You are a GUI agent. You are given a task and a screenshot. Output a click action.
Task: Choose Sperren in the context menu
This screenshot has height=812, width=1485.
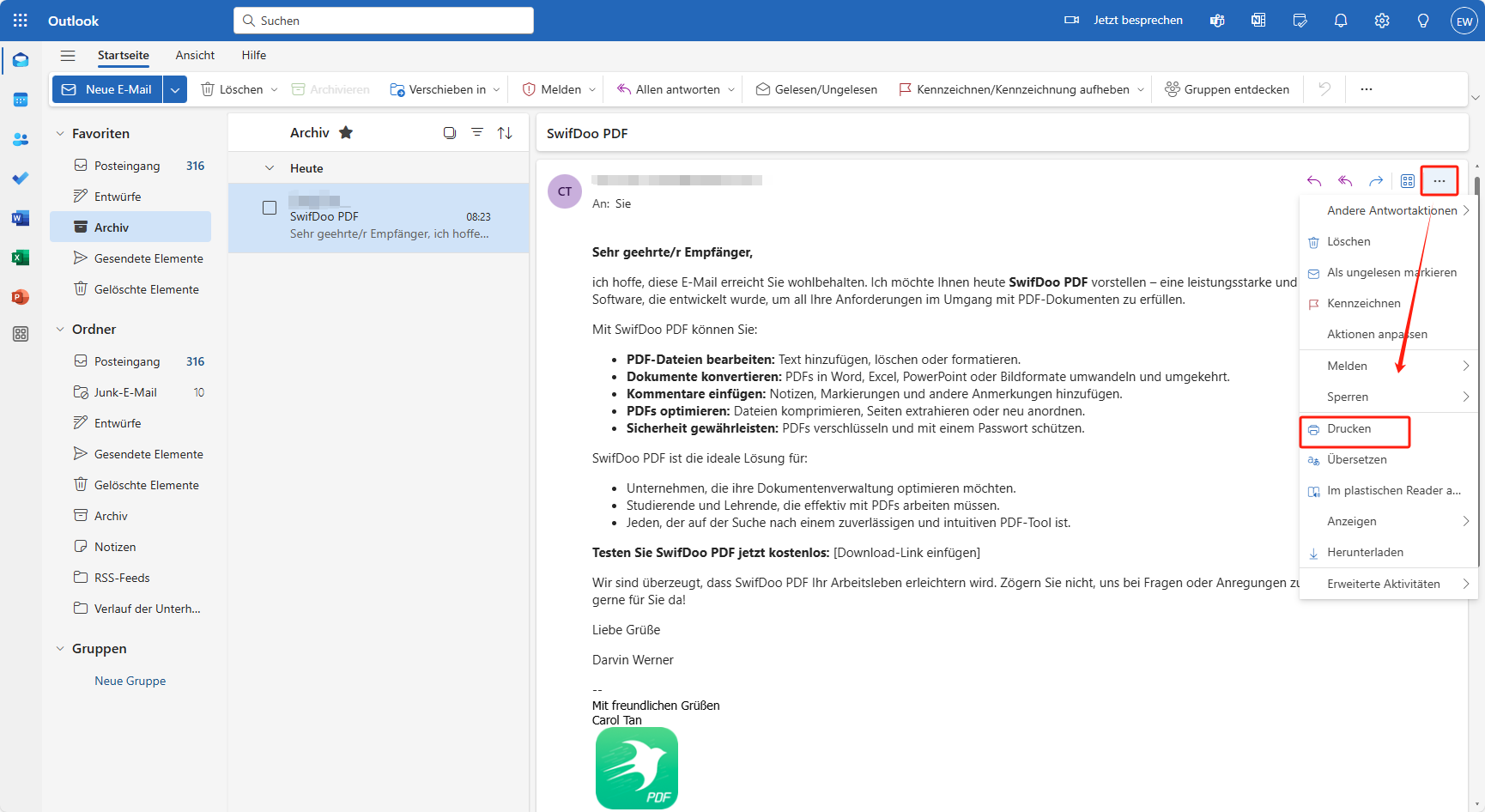1389,397
